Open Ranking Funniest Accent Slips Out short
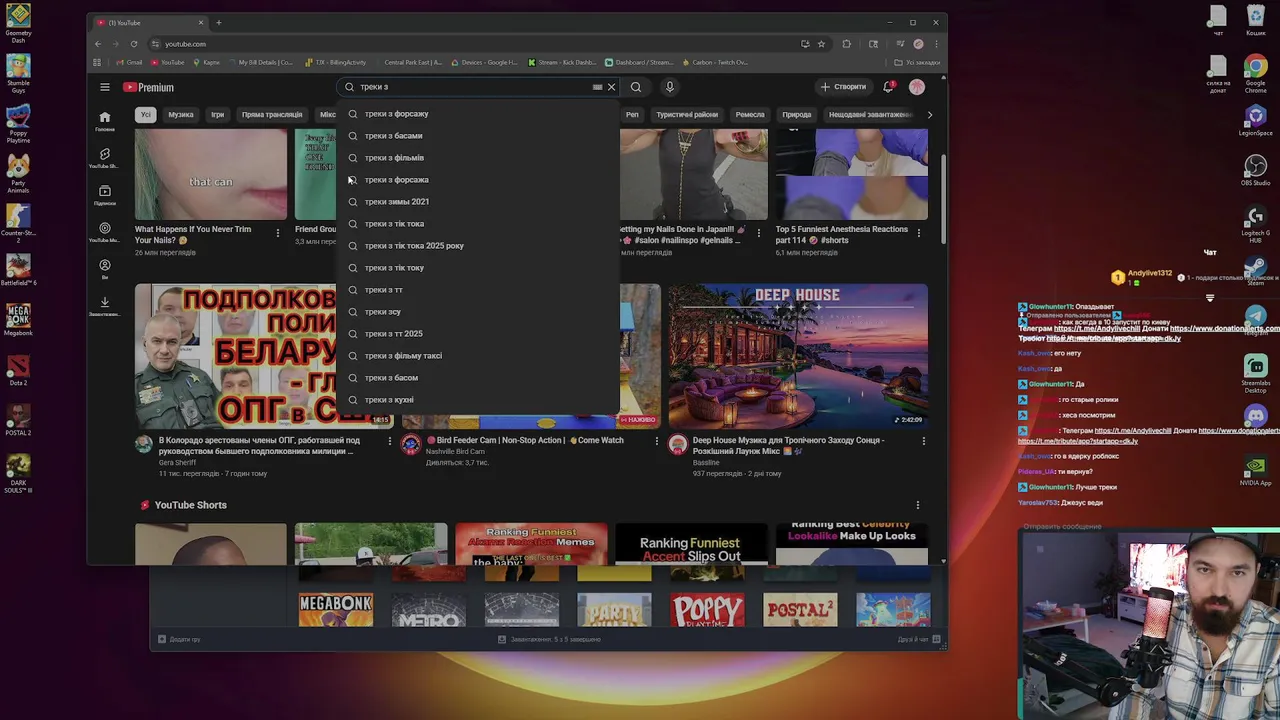This screenshot has height=720, width=1280. click(x=690, y=544)
